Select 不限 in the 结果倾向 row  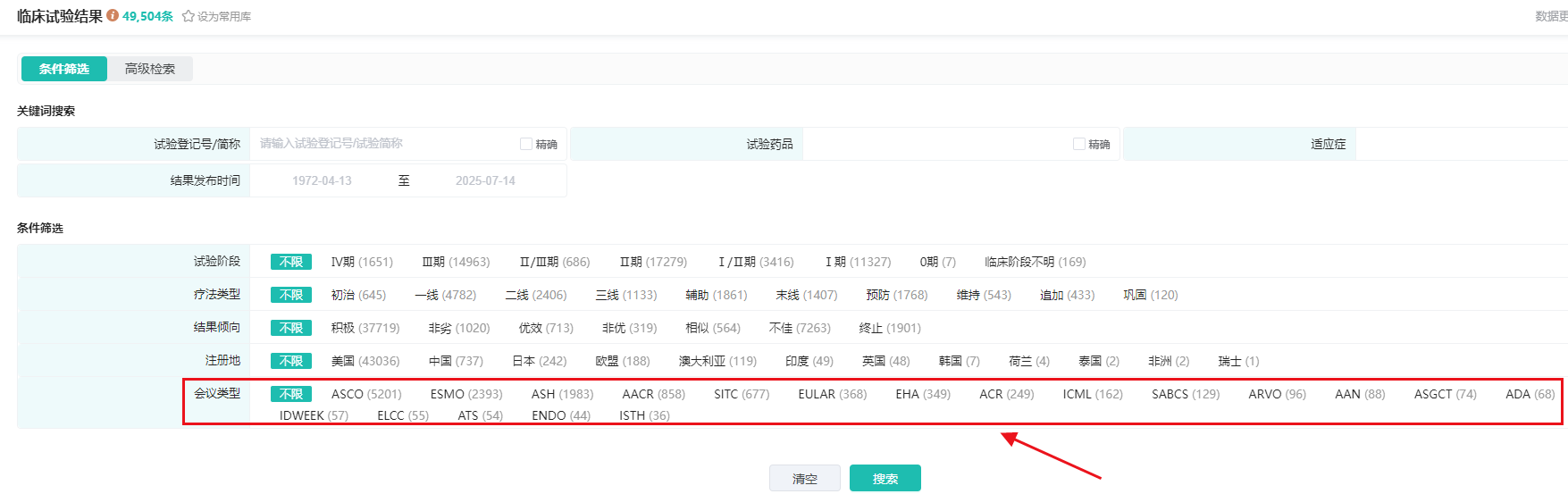coord(291,328)
